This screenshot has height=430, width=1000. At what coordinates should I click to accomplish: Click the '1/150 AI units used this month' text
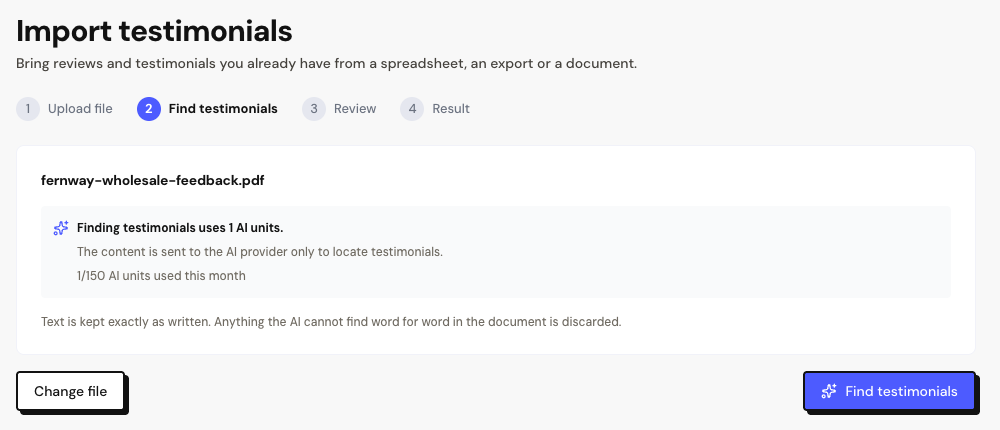[x=161, y=276]
